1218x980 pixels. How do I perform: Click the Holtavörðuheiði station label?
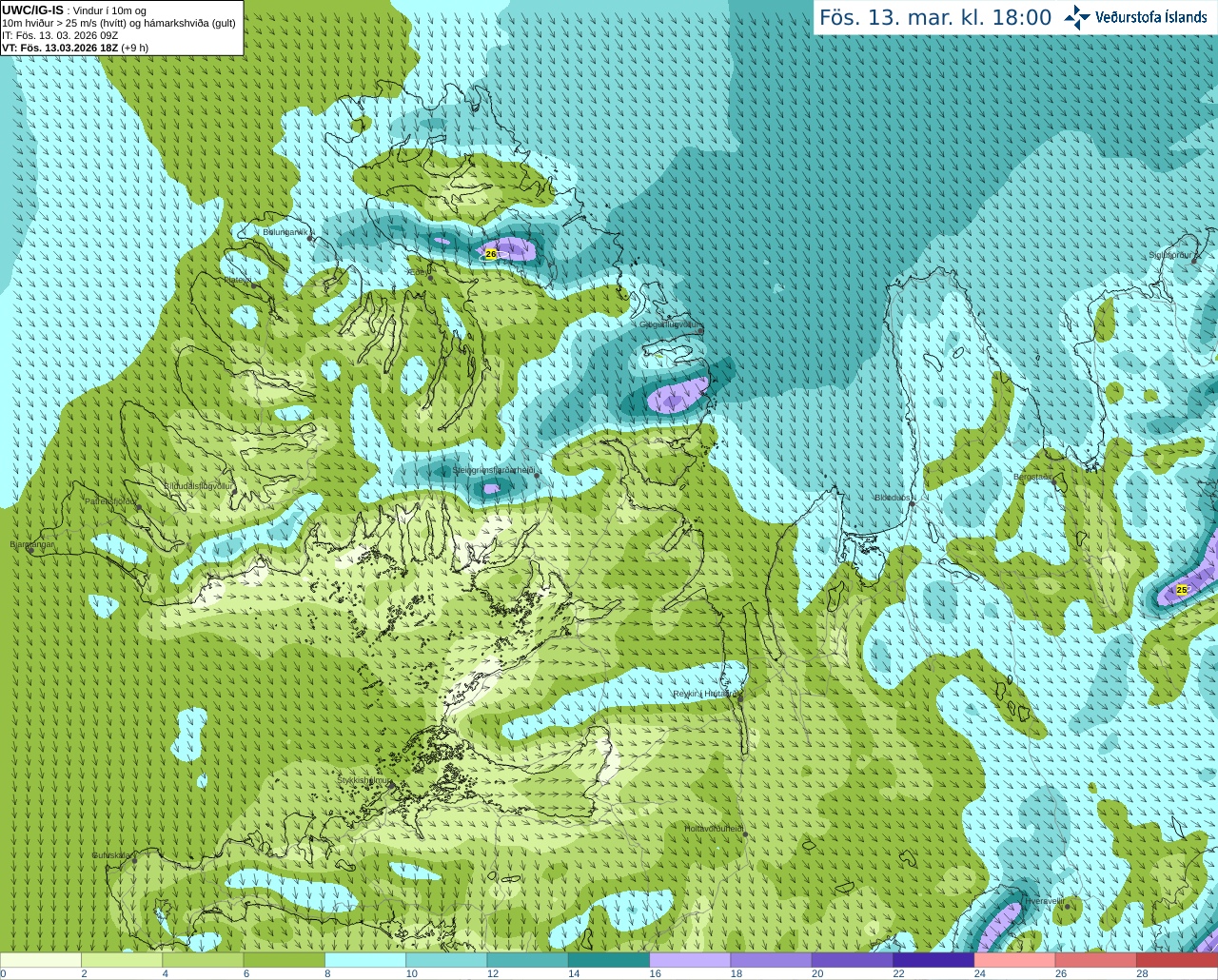coord(714,829)
